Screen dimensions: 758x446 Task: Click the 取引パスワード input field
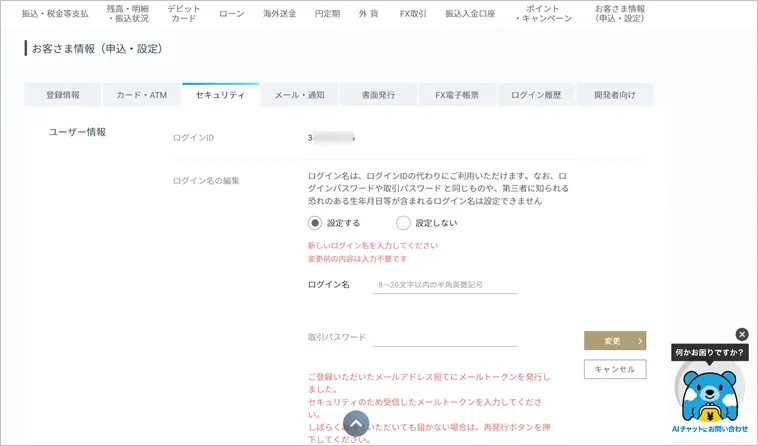coord(444,337)
